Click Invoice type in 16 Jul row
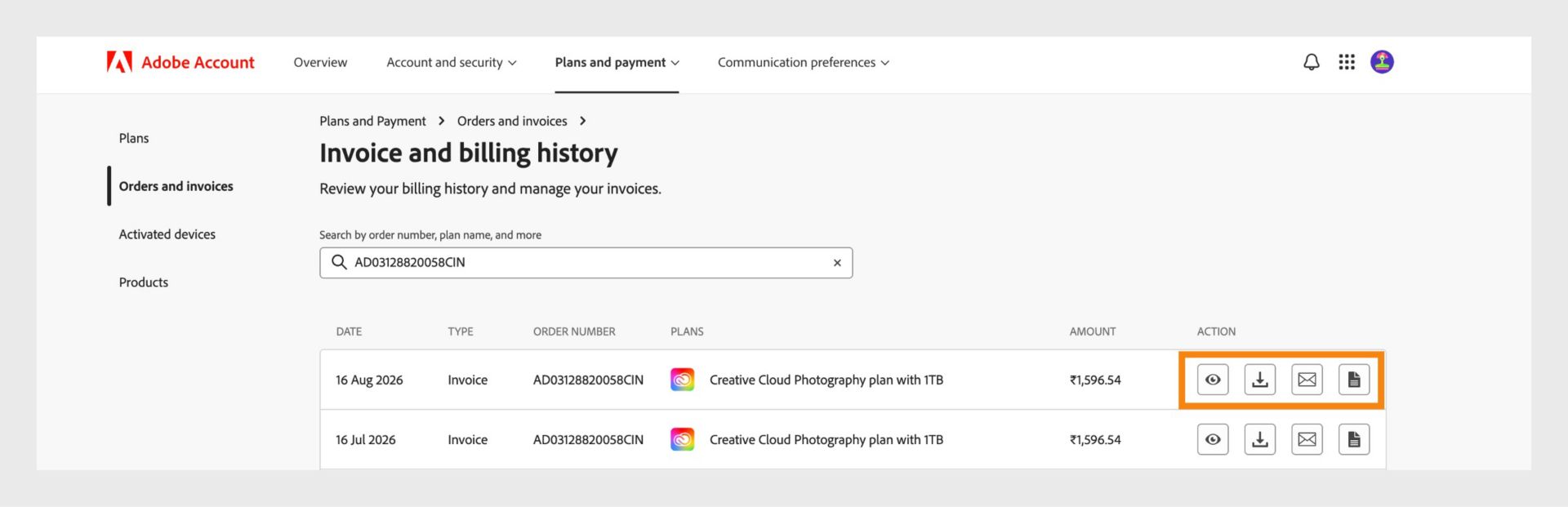The width and height of the screenshot is (1568, 507). pyautogui.click(x=467, y=439)
